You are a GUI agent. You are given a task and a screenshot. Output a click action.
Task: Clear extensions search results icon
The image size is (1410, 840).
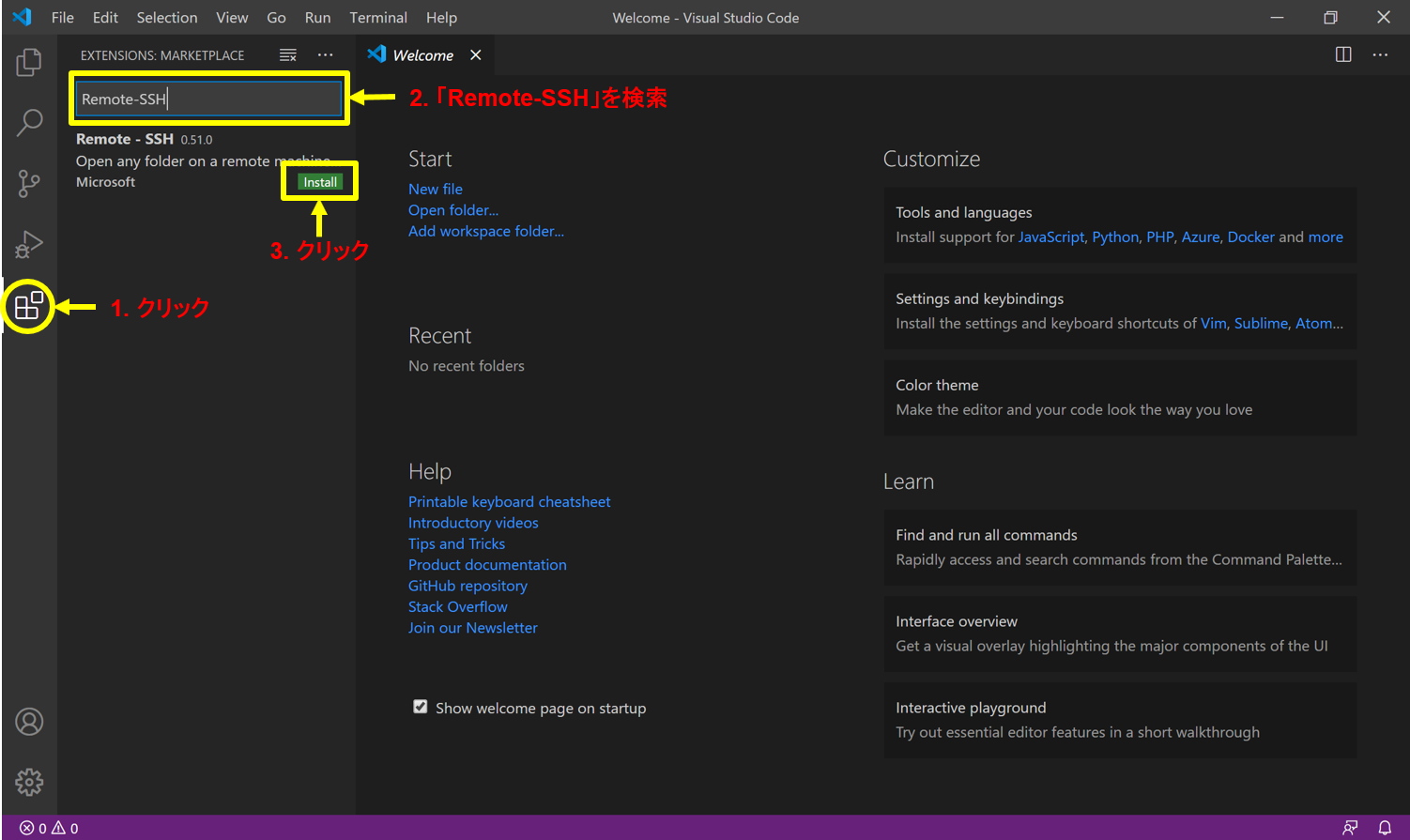pos(288,55)
